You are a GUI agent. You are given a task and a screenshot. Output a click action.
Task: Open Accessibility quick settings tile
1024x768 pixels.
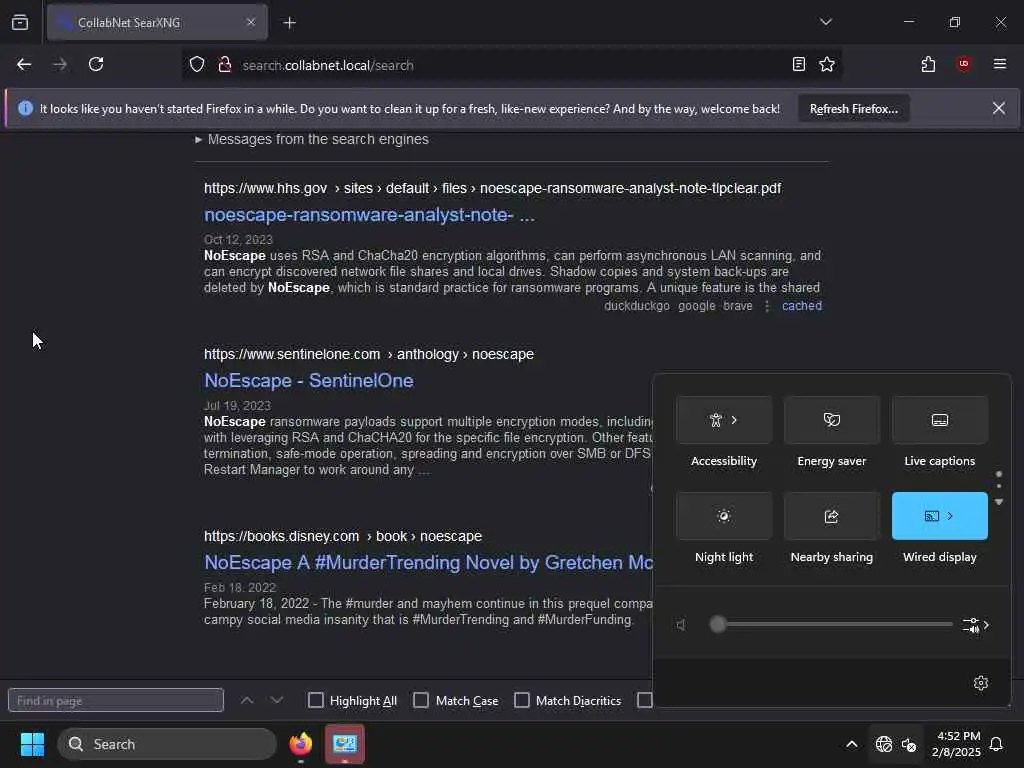[724, 420]
